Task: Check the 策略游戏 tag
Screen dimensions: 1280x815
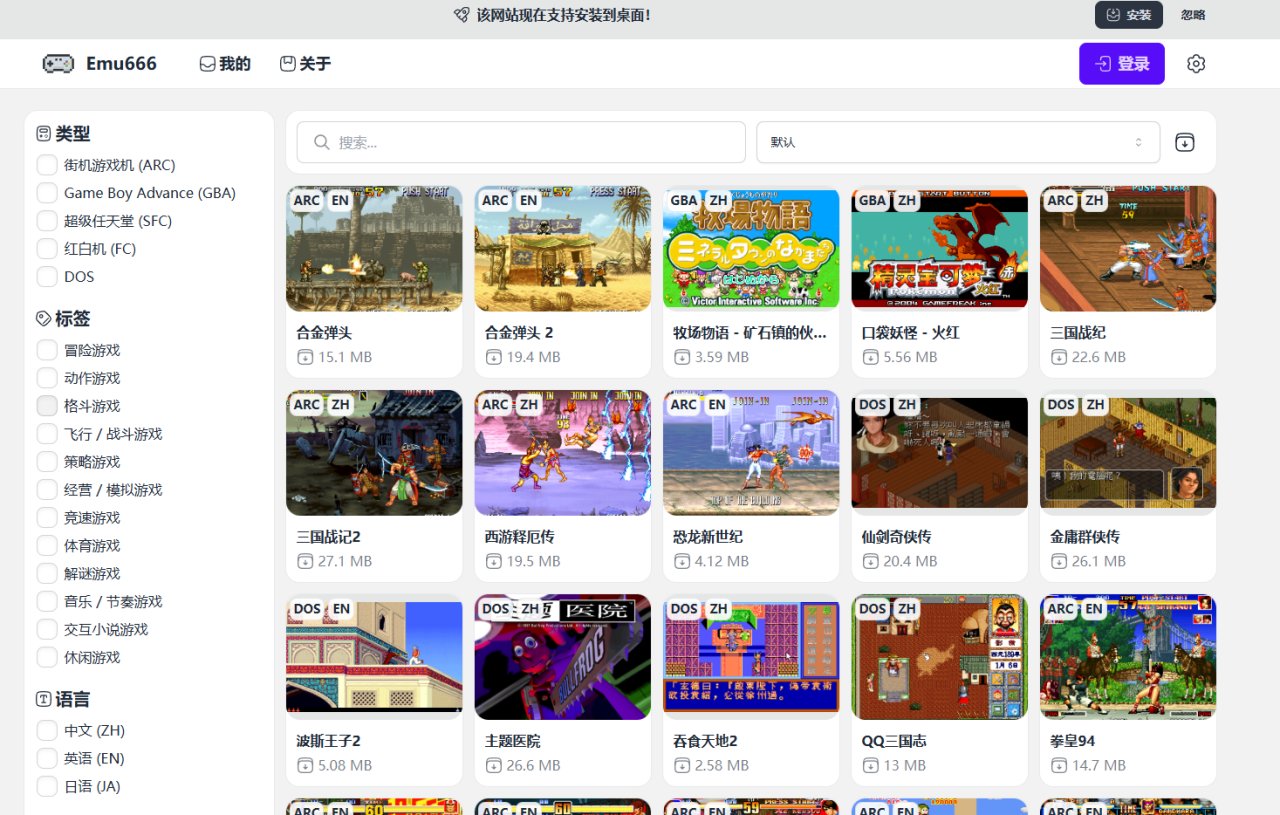Action: point(46,462)
